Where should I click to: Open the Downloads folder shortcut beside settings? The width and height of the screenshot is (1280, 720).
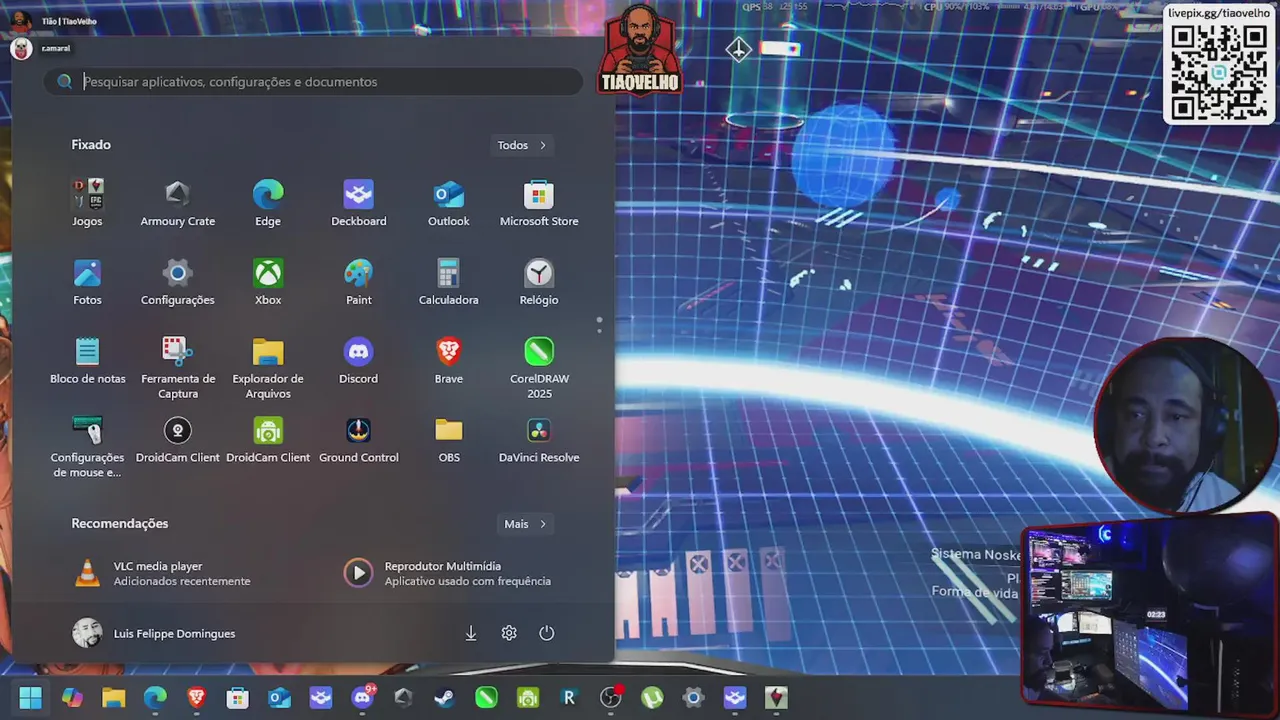471,633
